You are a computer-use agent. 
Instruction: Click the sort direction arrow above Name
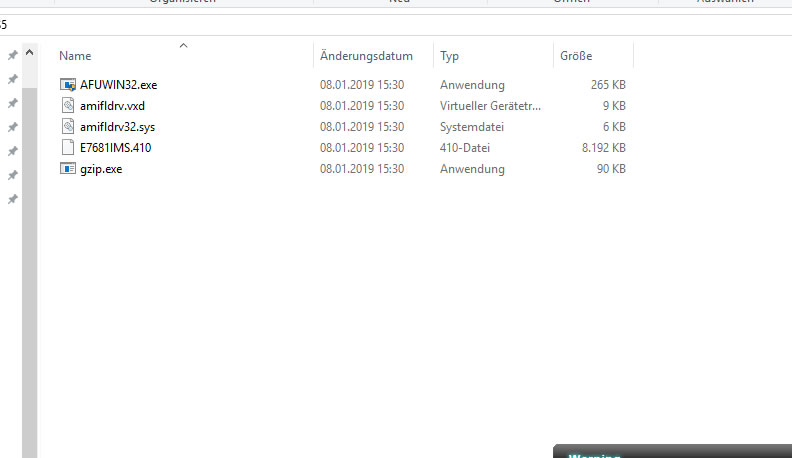point(183,45)
